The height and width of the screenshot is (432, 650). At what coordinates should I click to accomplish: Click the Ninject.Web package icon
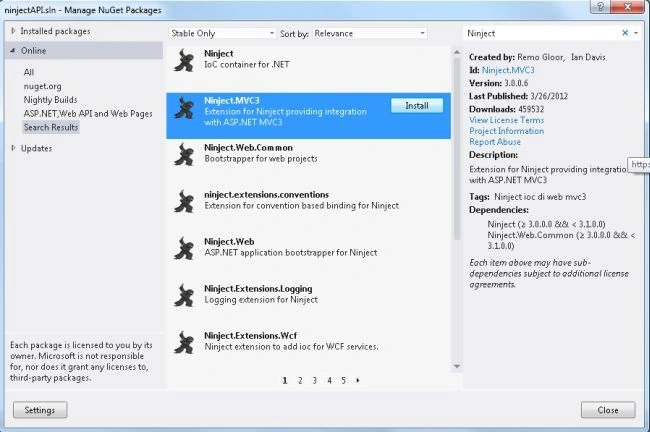(184, 248)
